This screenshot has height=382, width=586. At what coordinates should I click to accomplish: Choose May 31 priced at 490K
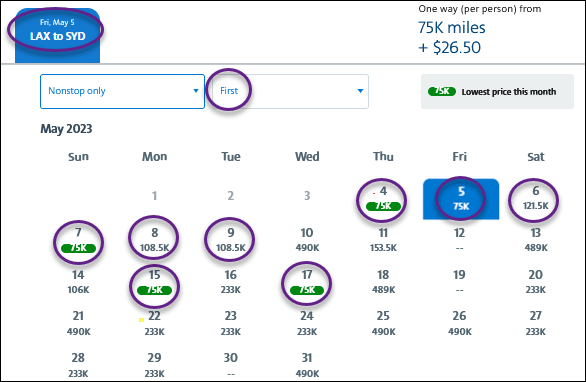tap(307, 366)
